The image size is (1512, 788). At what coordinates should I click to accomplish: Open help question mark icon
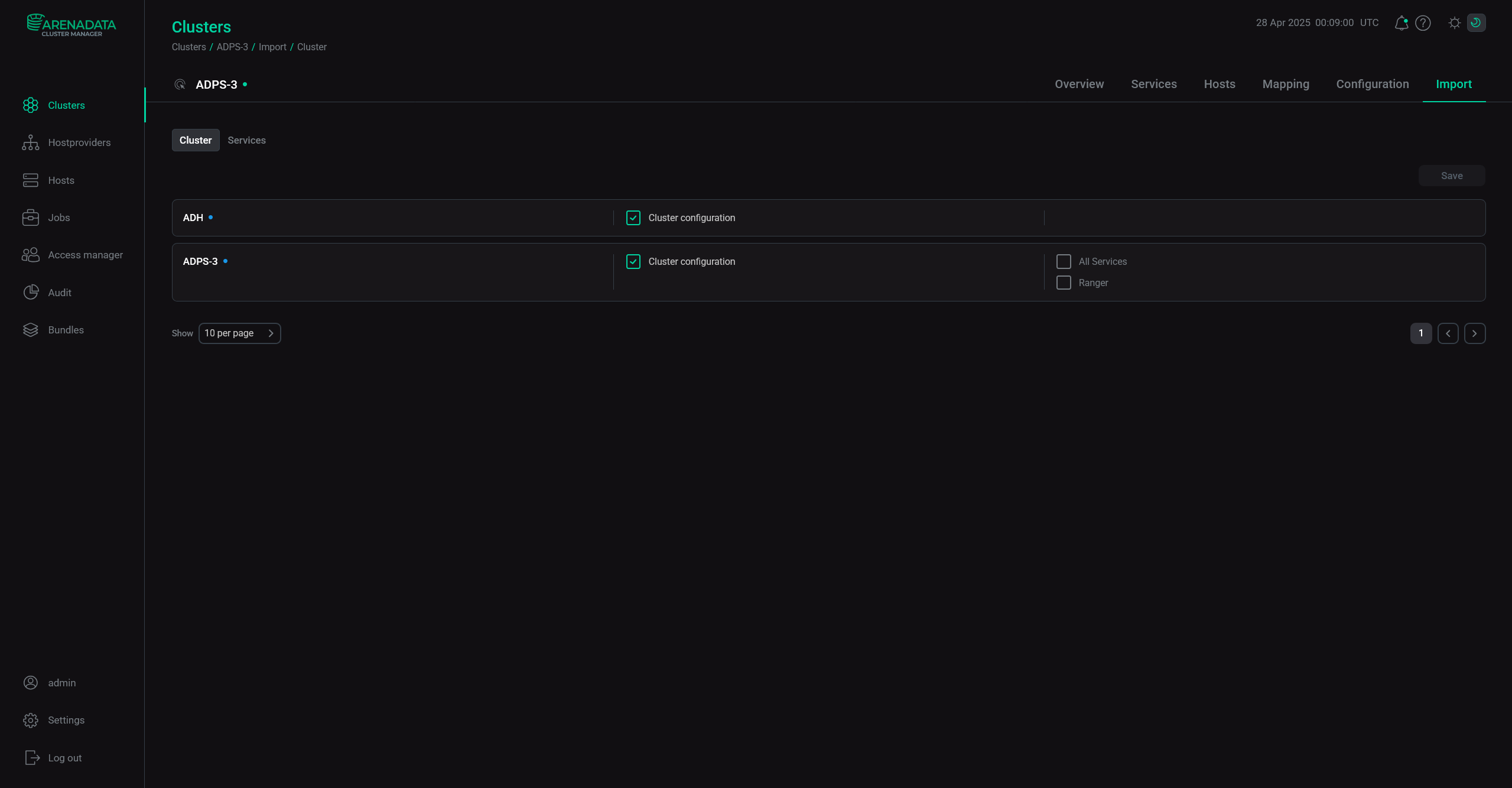tap(1423, 23)
